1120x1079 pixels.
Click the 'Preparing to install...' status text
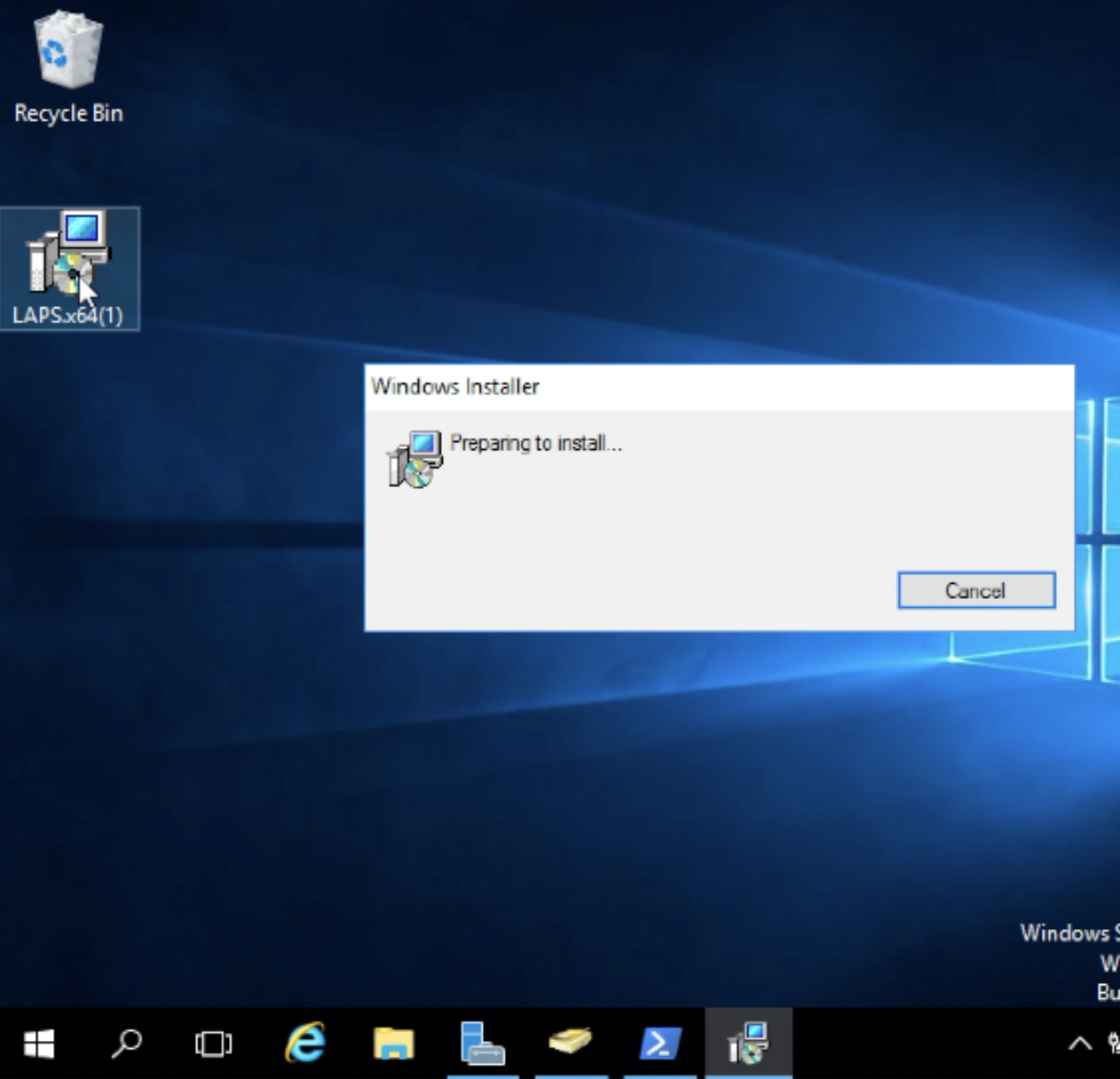point(535,443)
